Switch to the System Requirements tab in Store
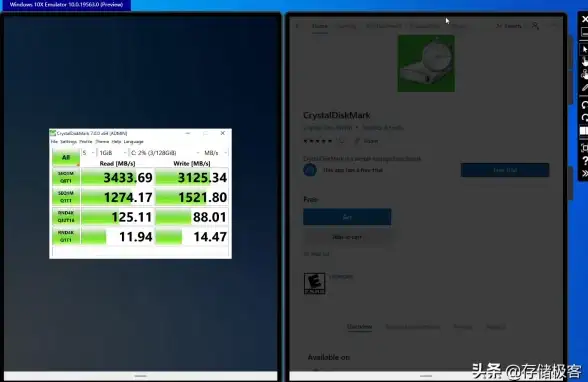The width and height of the screenshot is (588, 382). (412, 327)
